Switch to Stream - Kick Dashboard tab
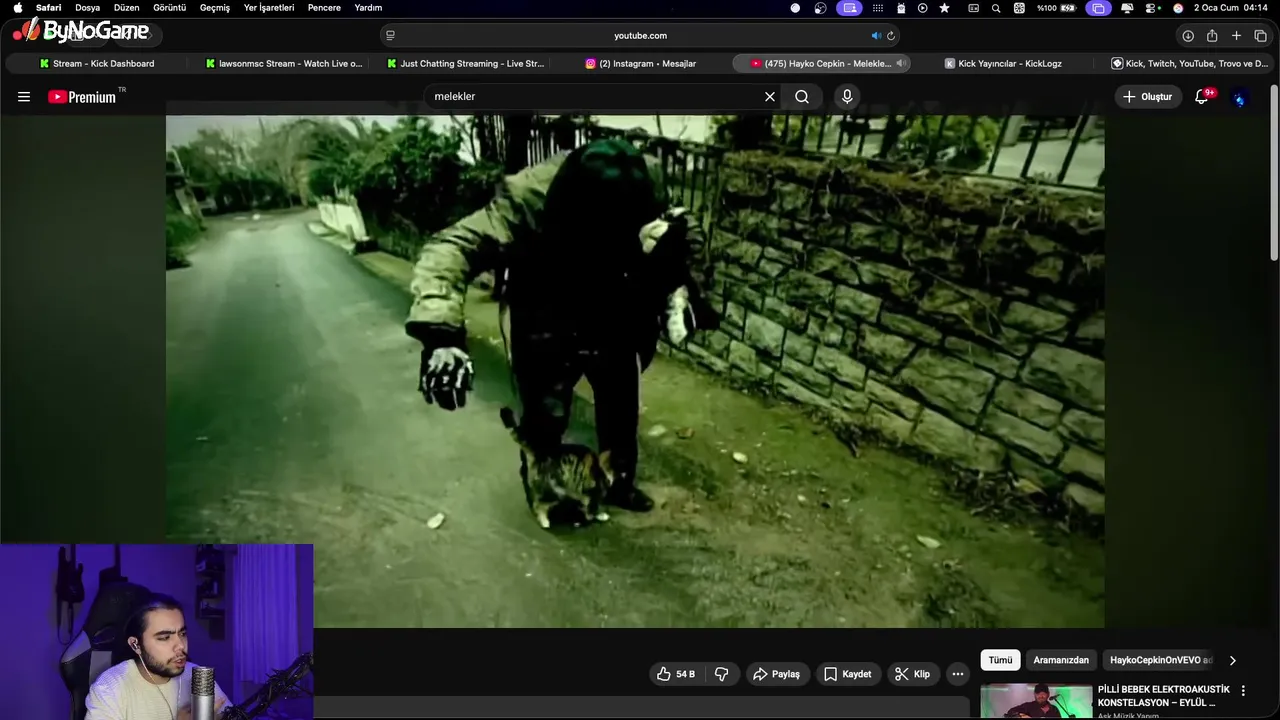The width and height of the screenshot is (1280, 720). coord(97,63)
